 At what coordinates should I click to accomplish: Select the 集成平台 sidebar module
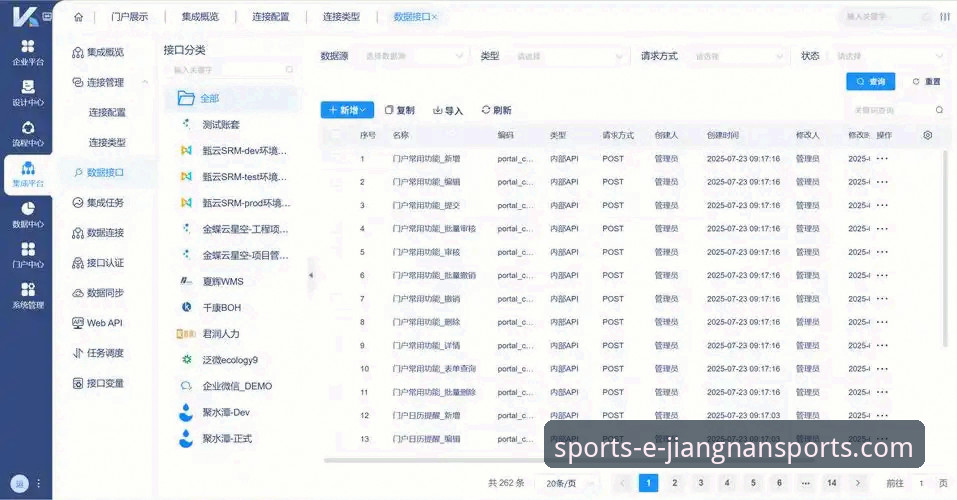click(x=27, y=174)
